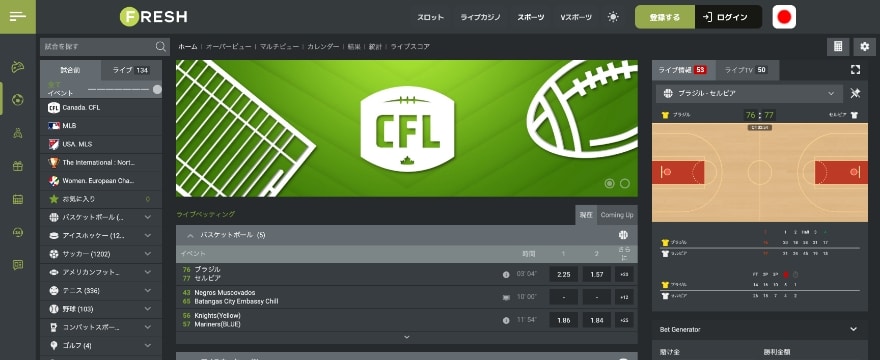Image resolution: width=880 pixels, height=360 pixels.
Task: Select second banner carousel dot
Action: (x=625, y=184)
